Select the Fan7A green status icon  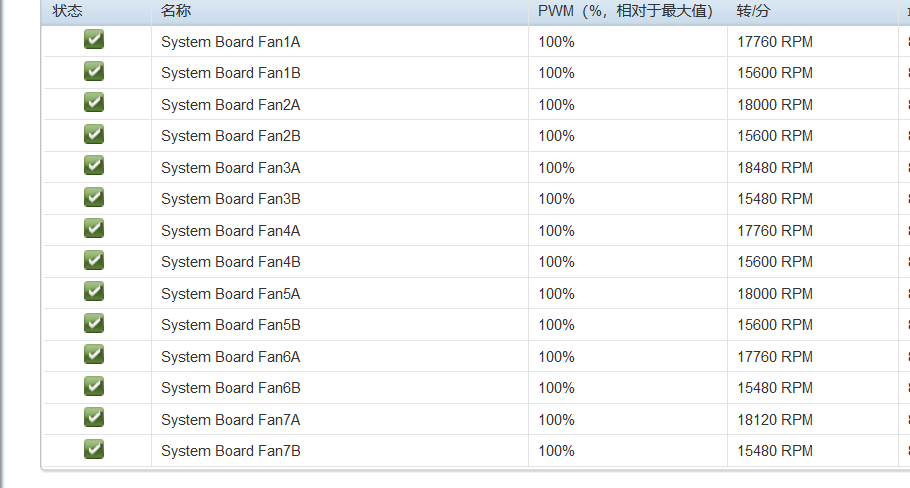(x=94, y=417)
